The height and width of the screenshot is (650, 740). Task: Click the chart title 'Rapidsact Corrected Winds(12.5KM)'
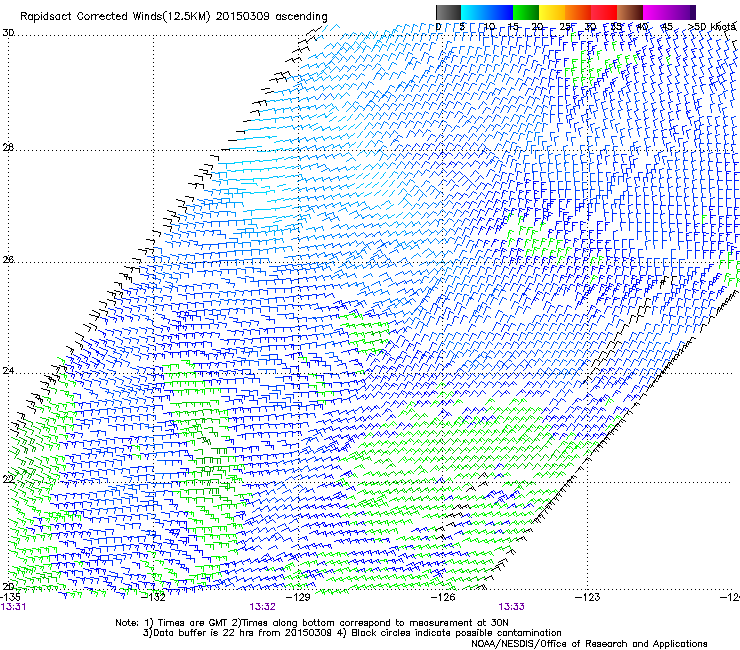pyautogui.click(x=115, y=17)
